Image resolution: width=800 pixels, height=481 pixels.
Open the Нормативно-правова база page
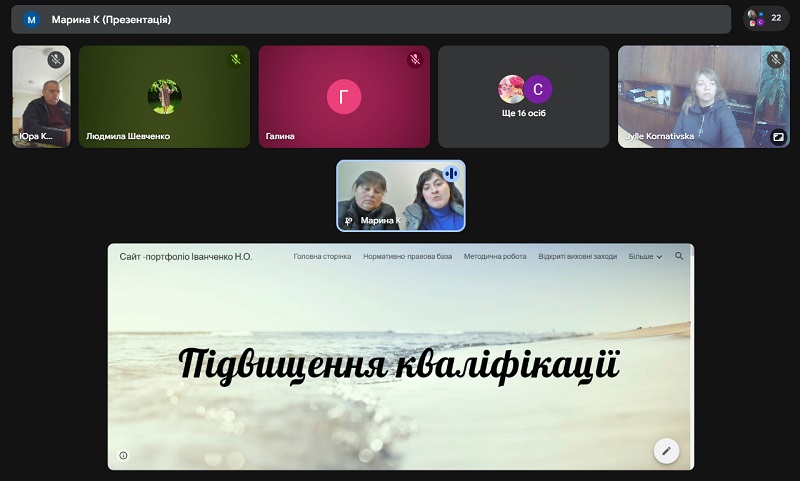[408, 257]
